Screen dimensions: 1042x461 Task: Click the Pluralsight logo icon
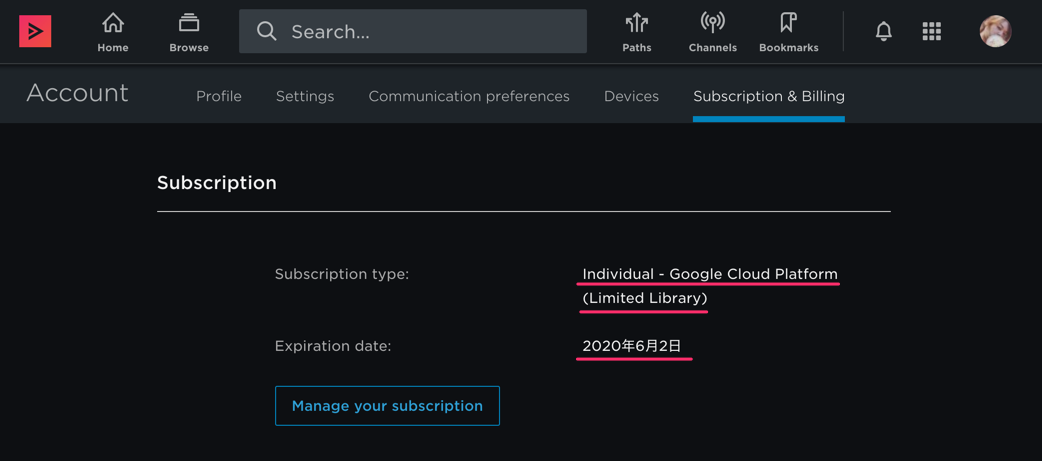tap(35, 31)
